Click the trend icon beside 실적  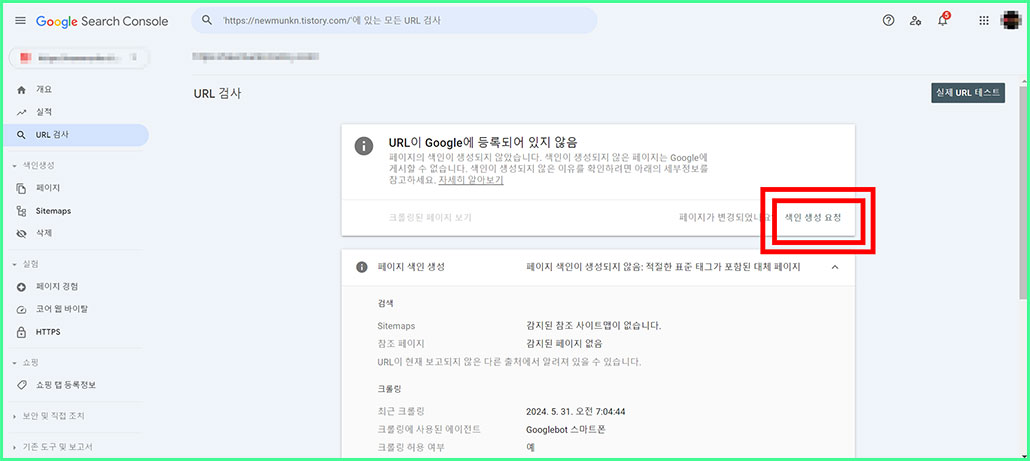(x=21, y=112)
